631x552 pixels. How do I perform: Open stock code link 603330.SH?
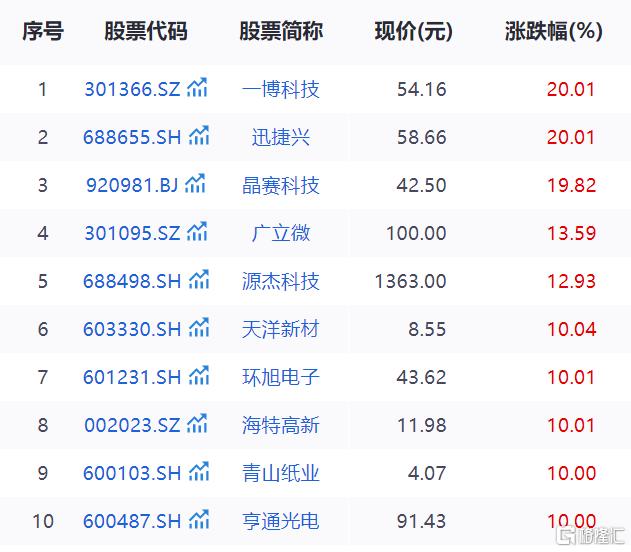pyautogui.click(x=132, y=329)
